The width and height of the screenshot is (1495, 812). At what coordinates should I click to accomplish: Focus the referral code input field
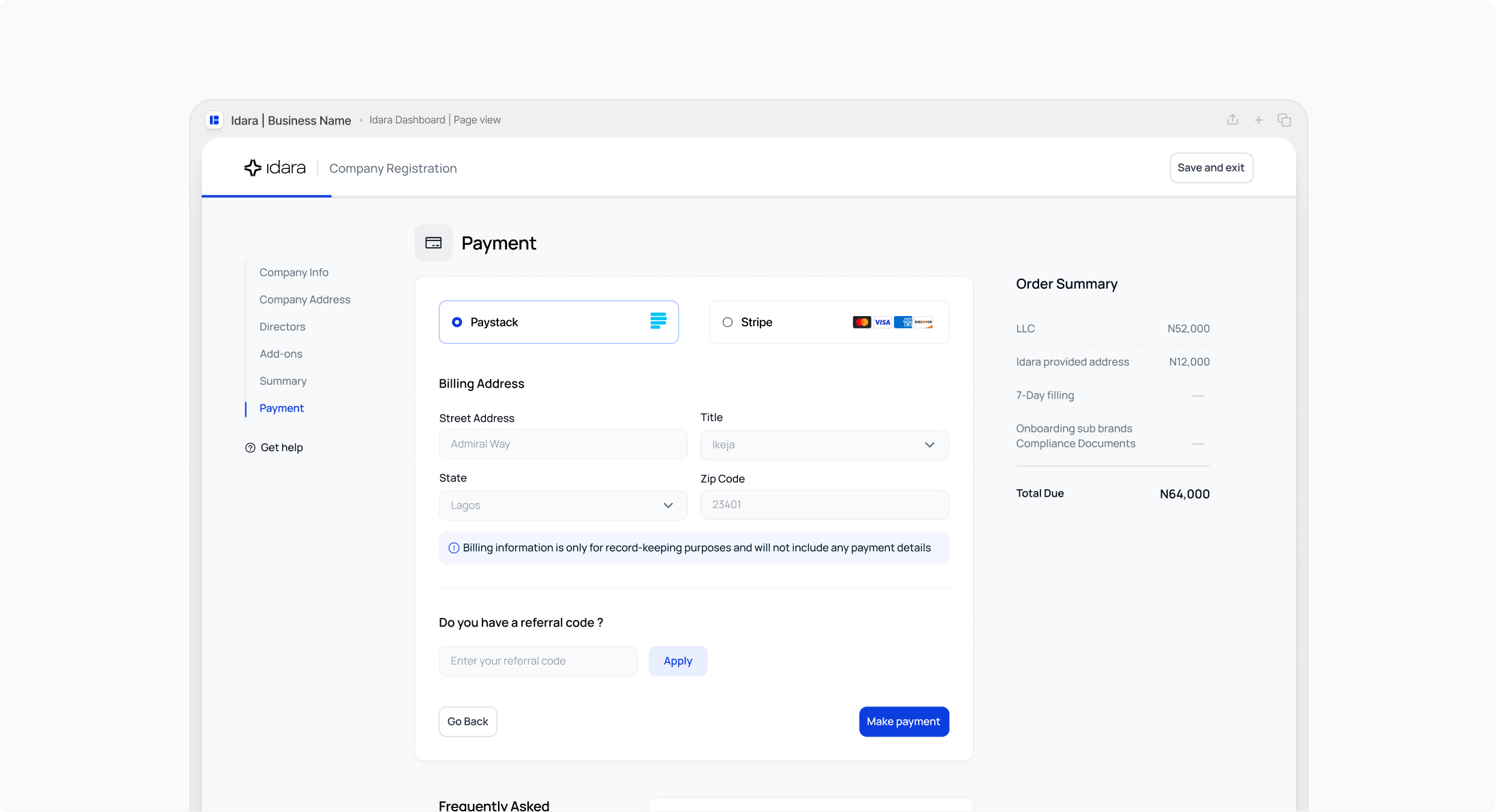pyautogui.click(x=538, y=661)
